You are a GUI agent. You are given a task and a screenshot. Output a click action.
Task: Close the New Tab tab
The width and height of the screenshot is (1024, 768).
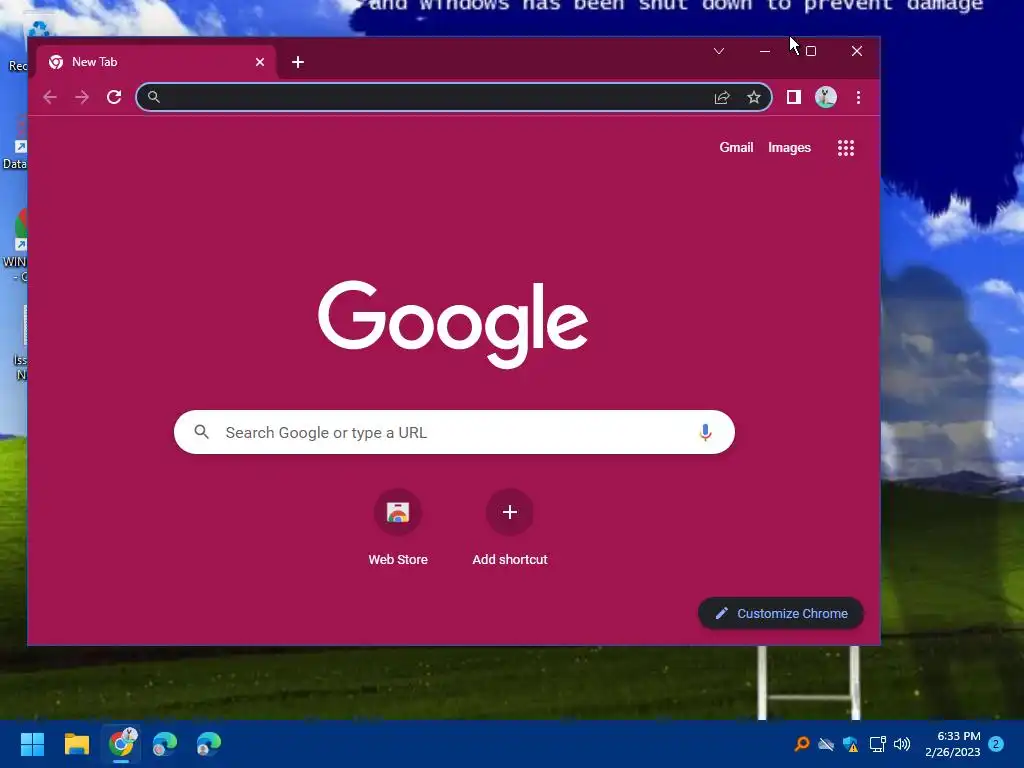coord(260,62)
